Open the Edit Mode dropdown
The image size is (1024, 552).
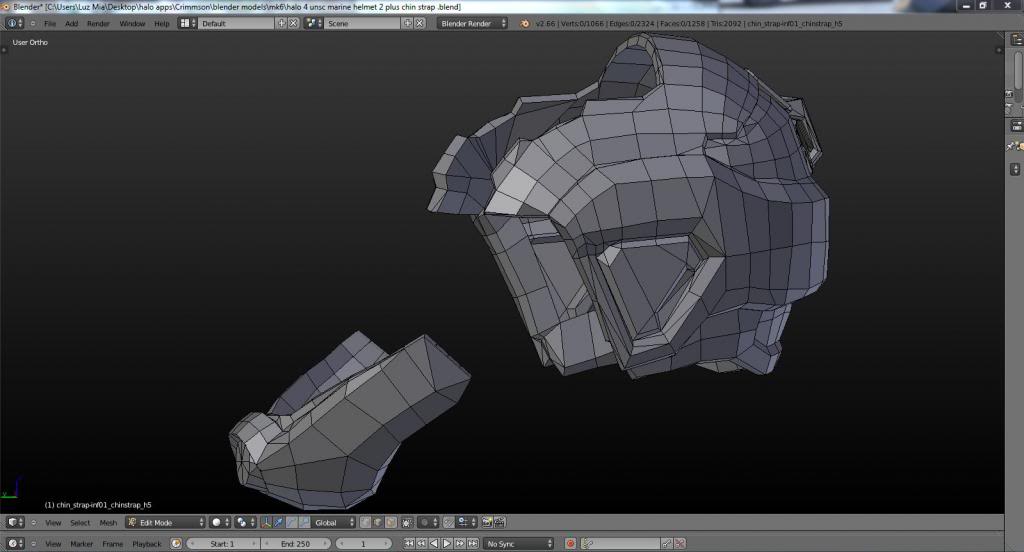click(x=166, y=522)
